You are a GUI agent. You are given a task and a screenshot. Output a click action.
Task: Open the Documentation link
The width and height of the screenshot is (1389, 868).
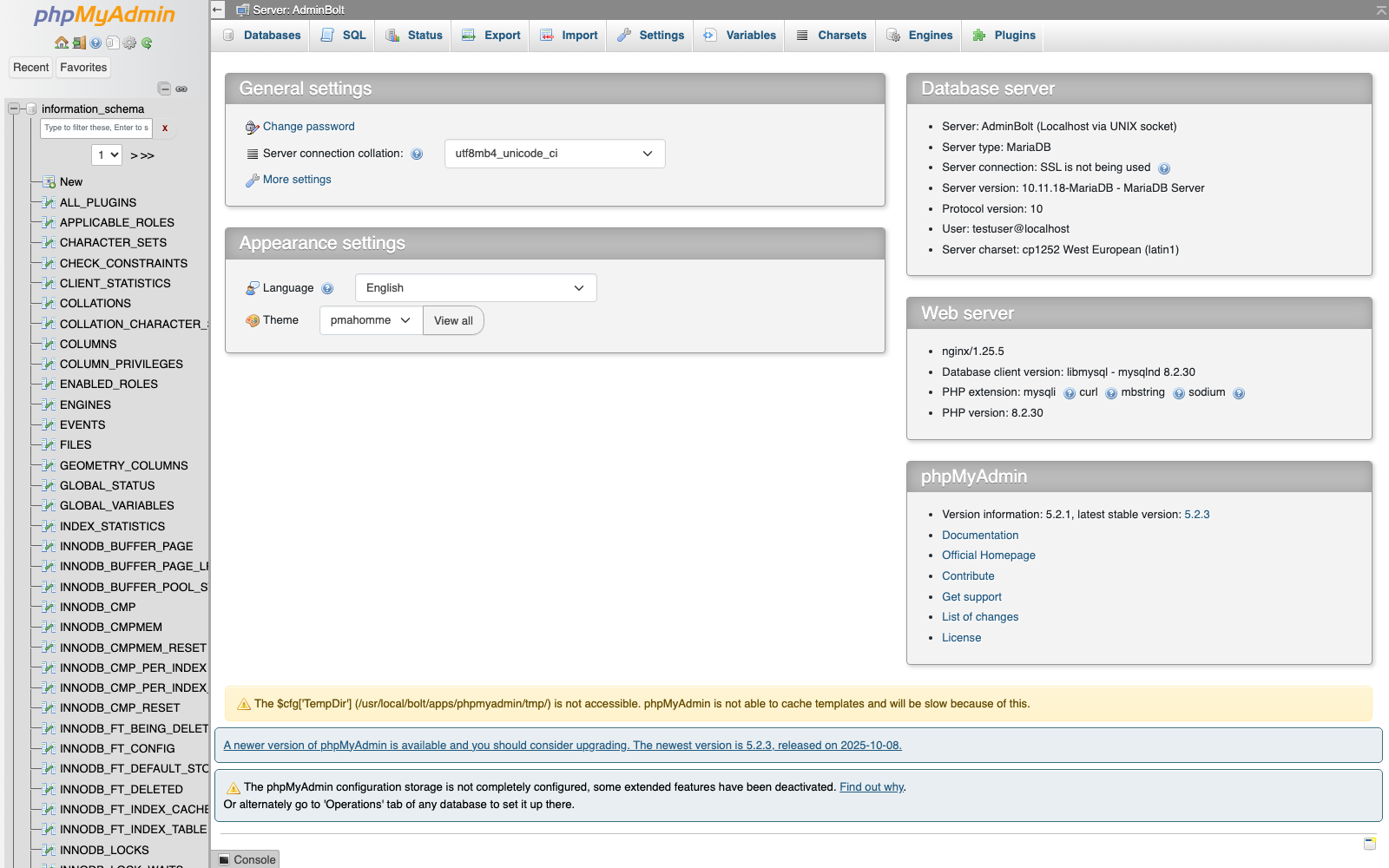(980, 536)
